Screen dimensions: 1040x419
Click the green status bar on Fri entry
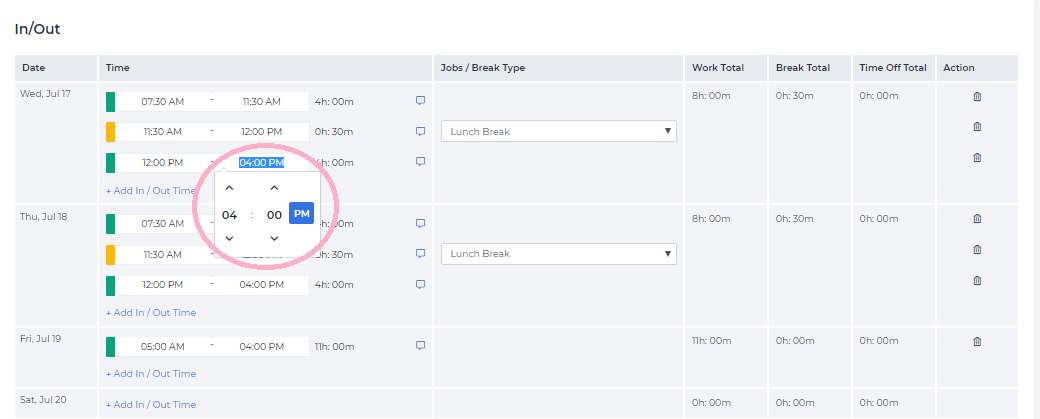pyautogui.click(x=111, y=347)
